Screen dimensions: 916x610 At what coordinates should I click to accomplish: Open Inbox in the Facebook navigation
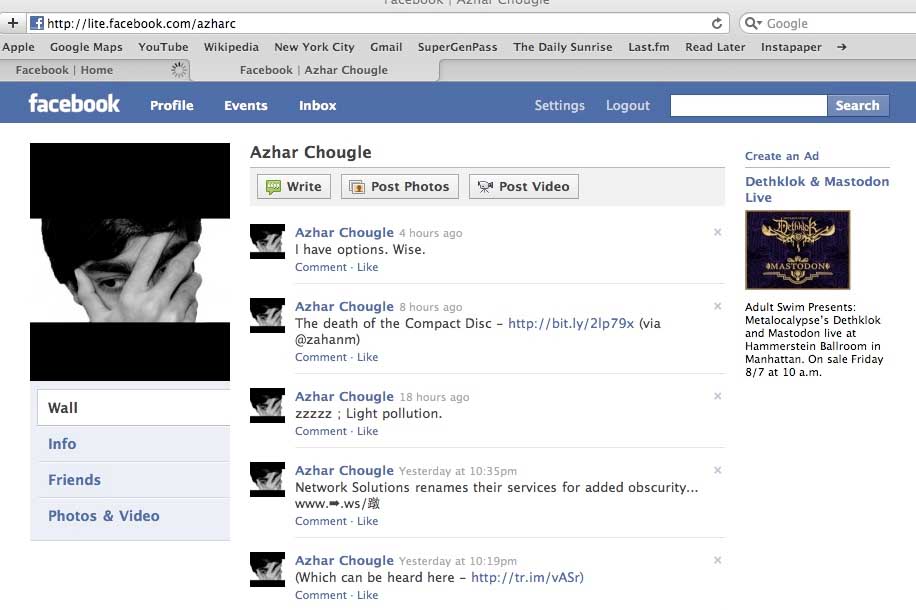pyautogui.click(x=318, y=106)
